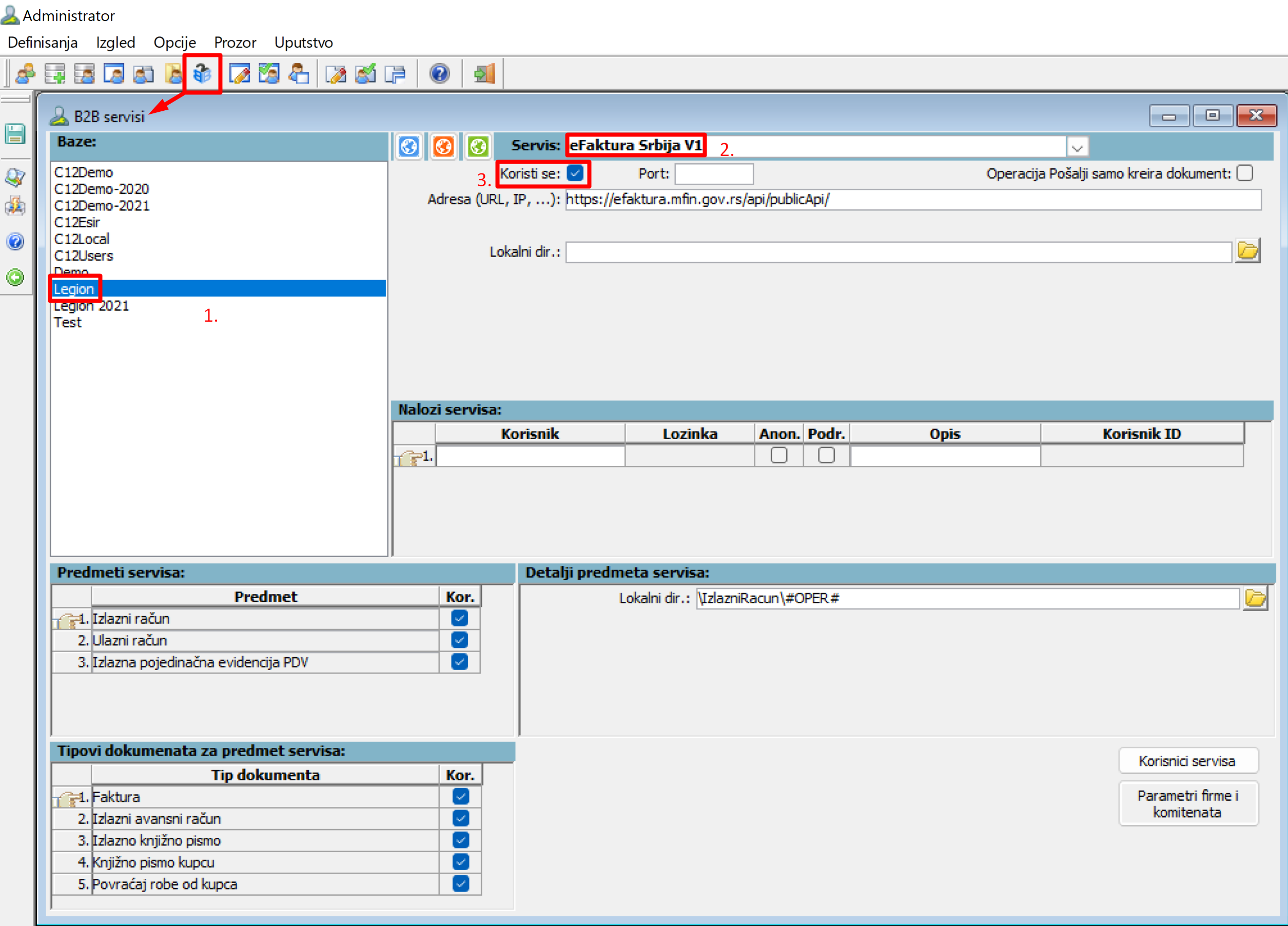Click the B2B servisi toolbar icon

coord(202,74)
